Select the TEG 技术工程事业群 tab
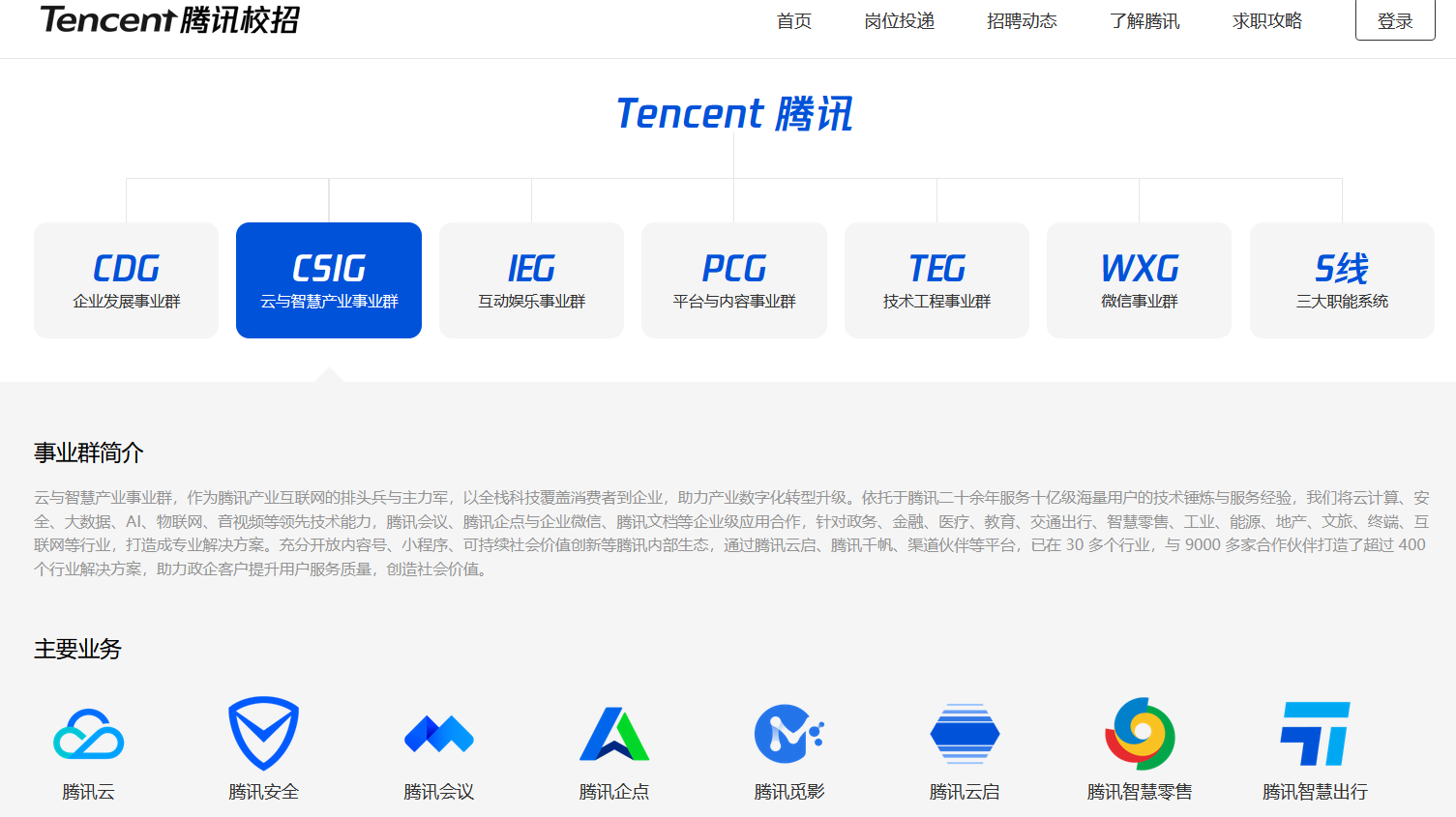 pos(937,280)
